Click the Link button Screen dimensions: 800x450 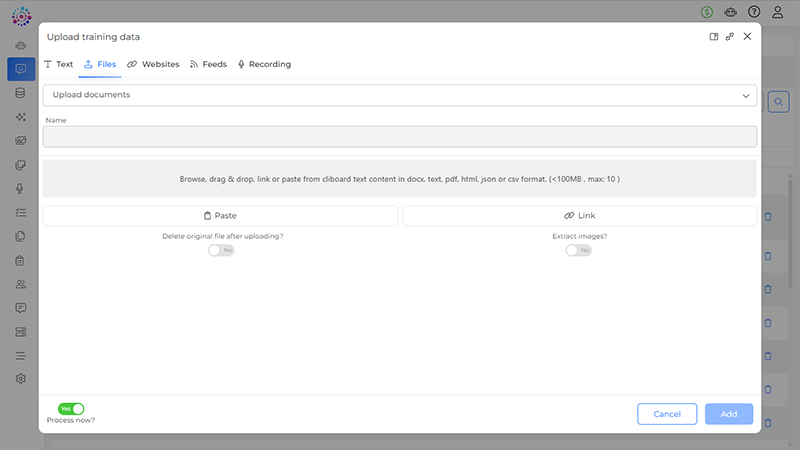pyautogui.click(x=579, y=215)
